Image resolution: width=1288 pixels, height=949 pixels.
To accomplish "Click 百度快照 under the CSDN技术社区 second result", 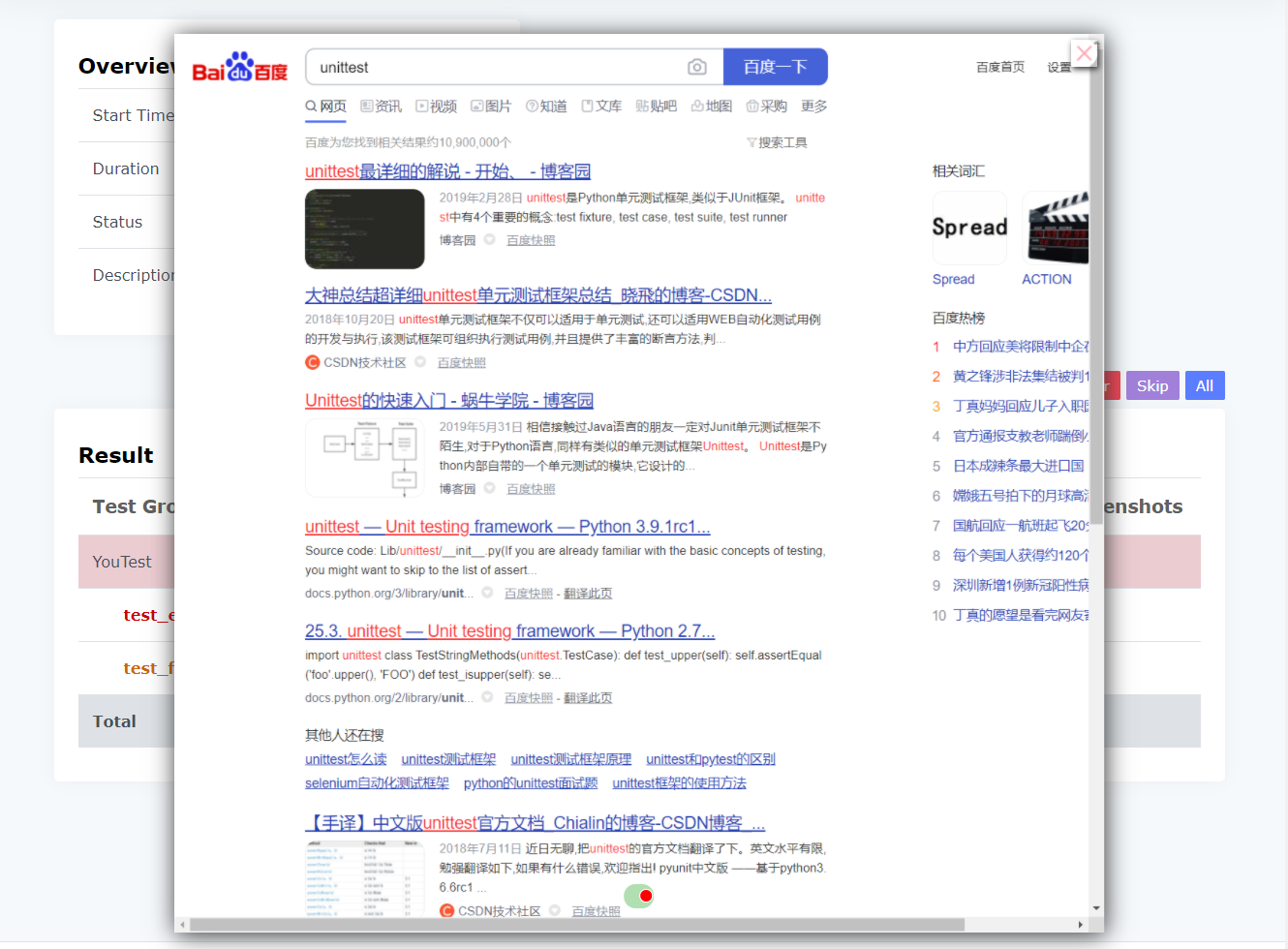I will (x=461, y=362).
